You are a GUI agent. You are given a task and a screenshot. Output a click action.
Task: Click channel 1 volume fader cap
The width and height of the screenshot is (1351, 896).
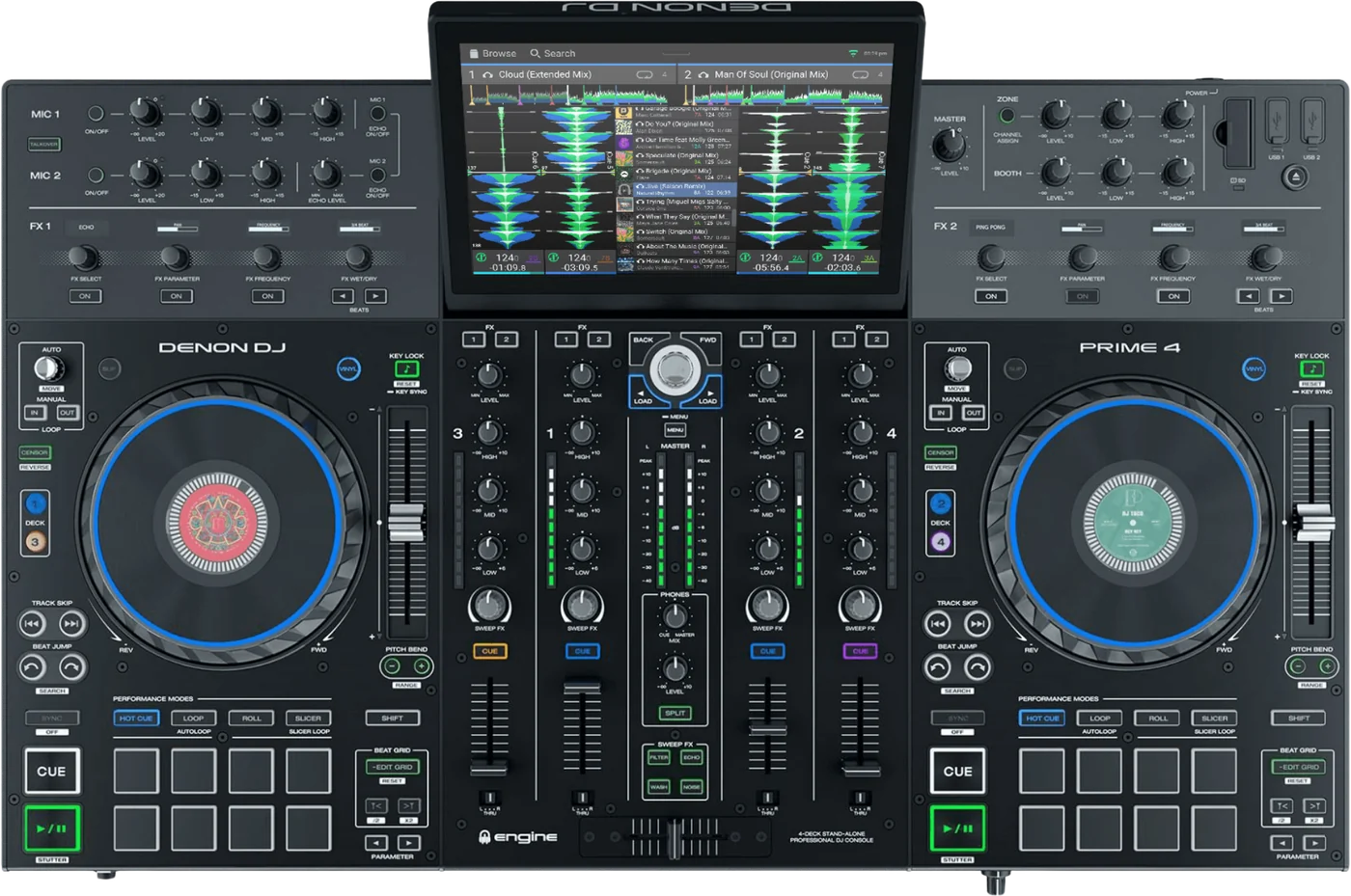[x=582, y=687]
